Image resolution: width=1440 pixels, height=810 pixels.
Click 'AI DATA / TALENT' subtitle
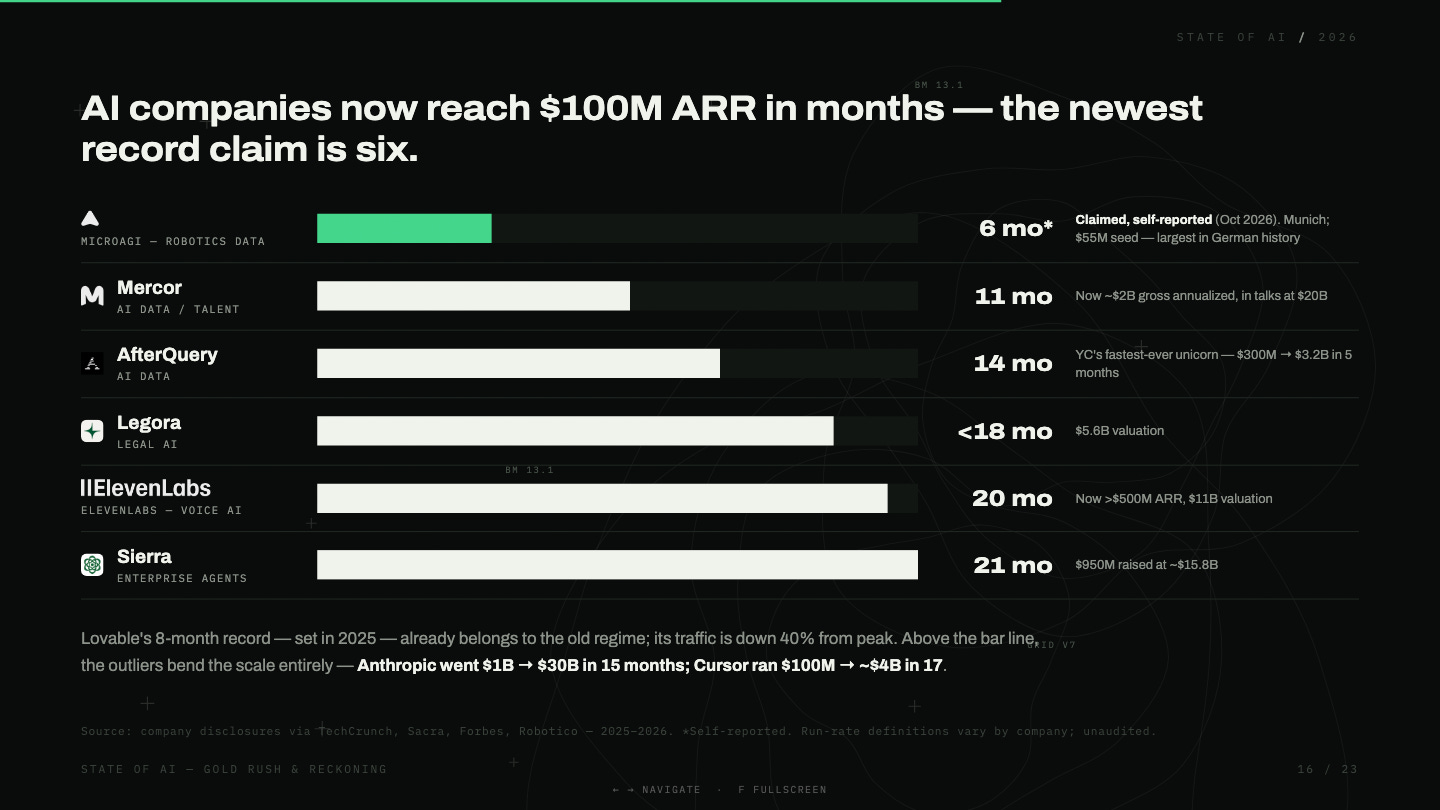point(178,309)
